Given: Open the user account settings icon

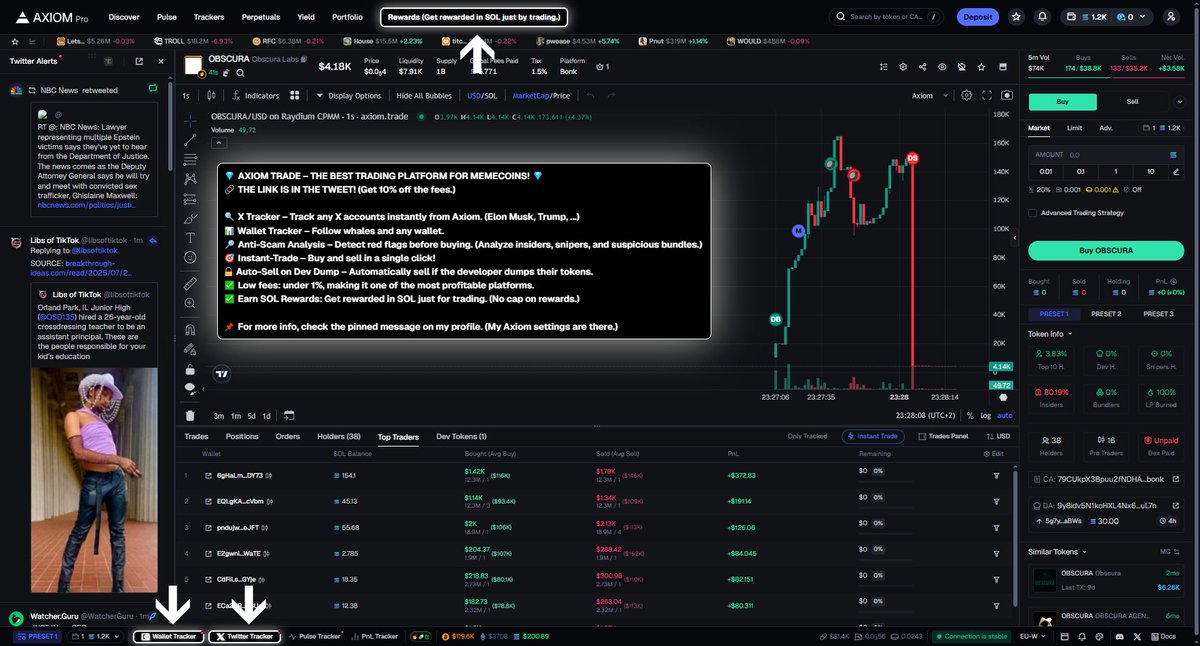Looking at the screenshot, I should [1172, 17].
